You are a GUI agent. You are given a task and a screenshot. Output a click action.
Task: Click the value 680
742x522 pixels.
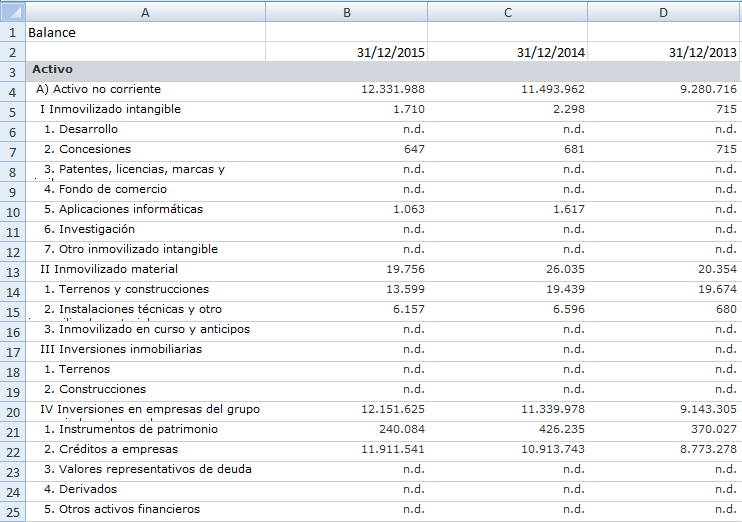pyautogui.click(x=726, y=309)
